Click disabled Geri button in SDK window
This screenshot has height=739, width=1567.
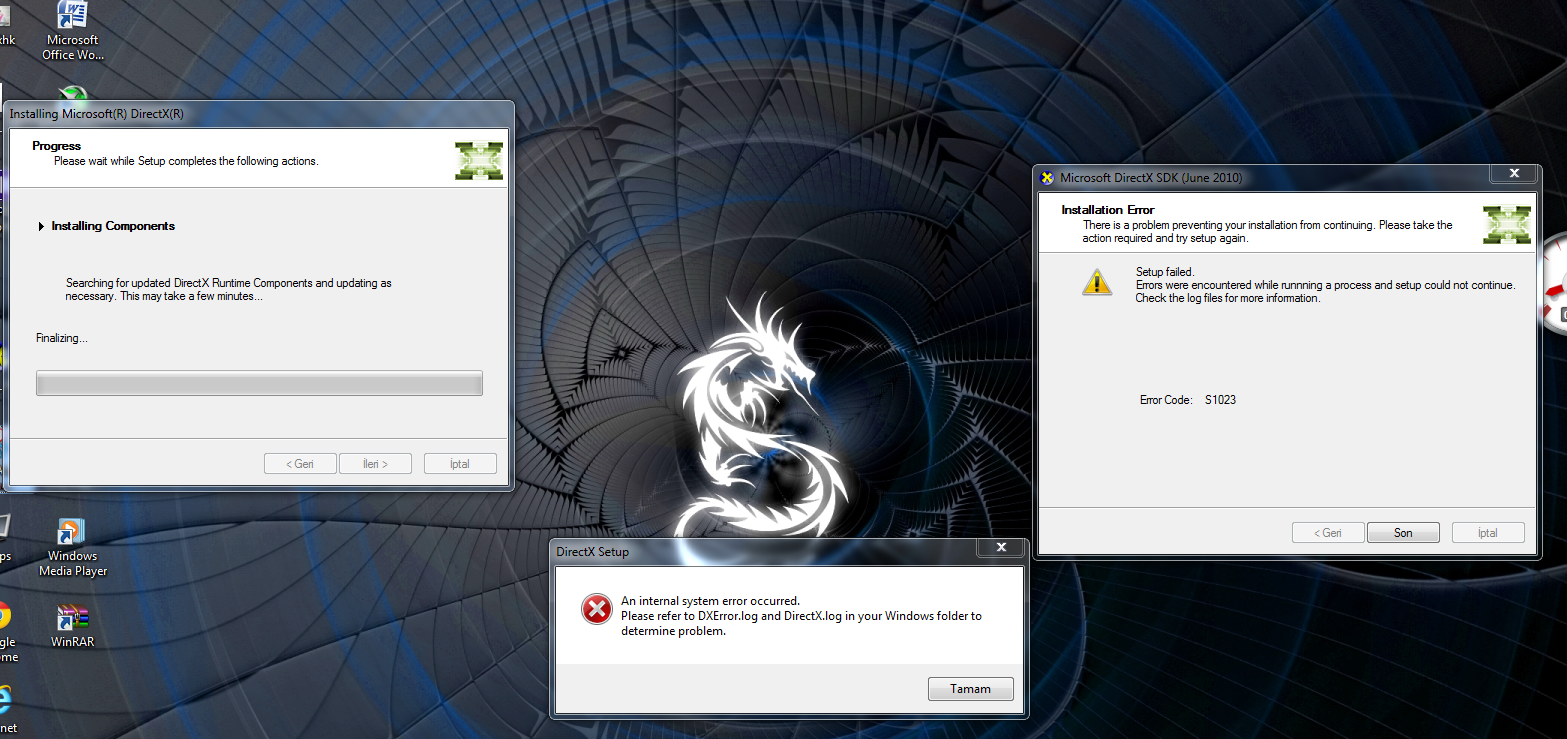(x=1328, y=533)
